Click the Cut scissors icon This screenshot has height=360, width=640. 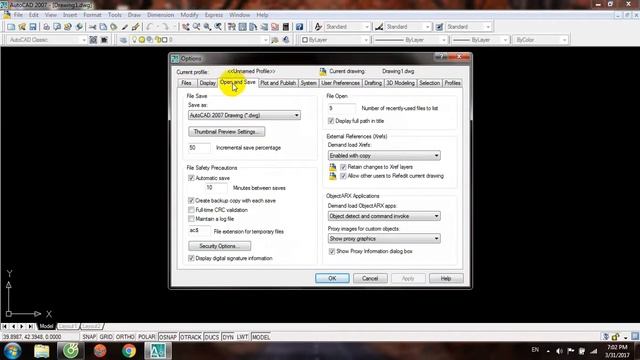[x=92, y=27]
